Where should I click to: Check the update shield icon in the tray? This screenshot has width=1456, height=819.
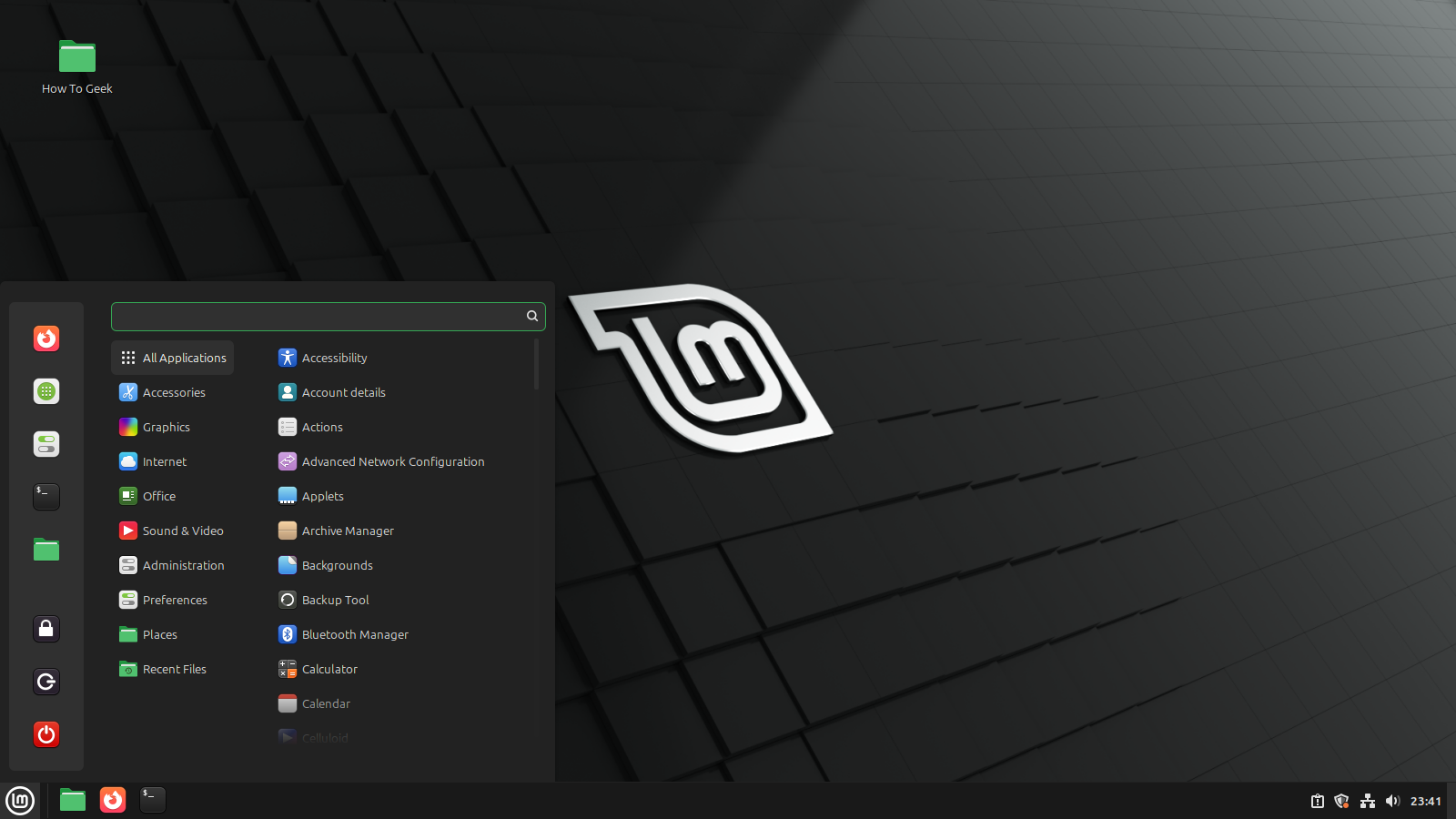click(x=1342, y=801)
